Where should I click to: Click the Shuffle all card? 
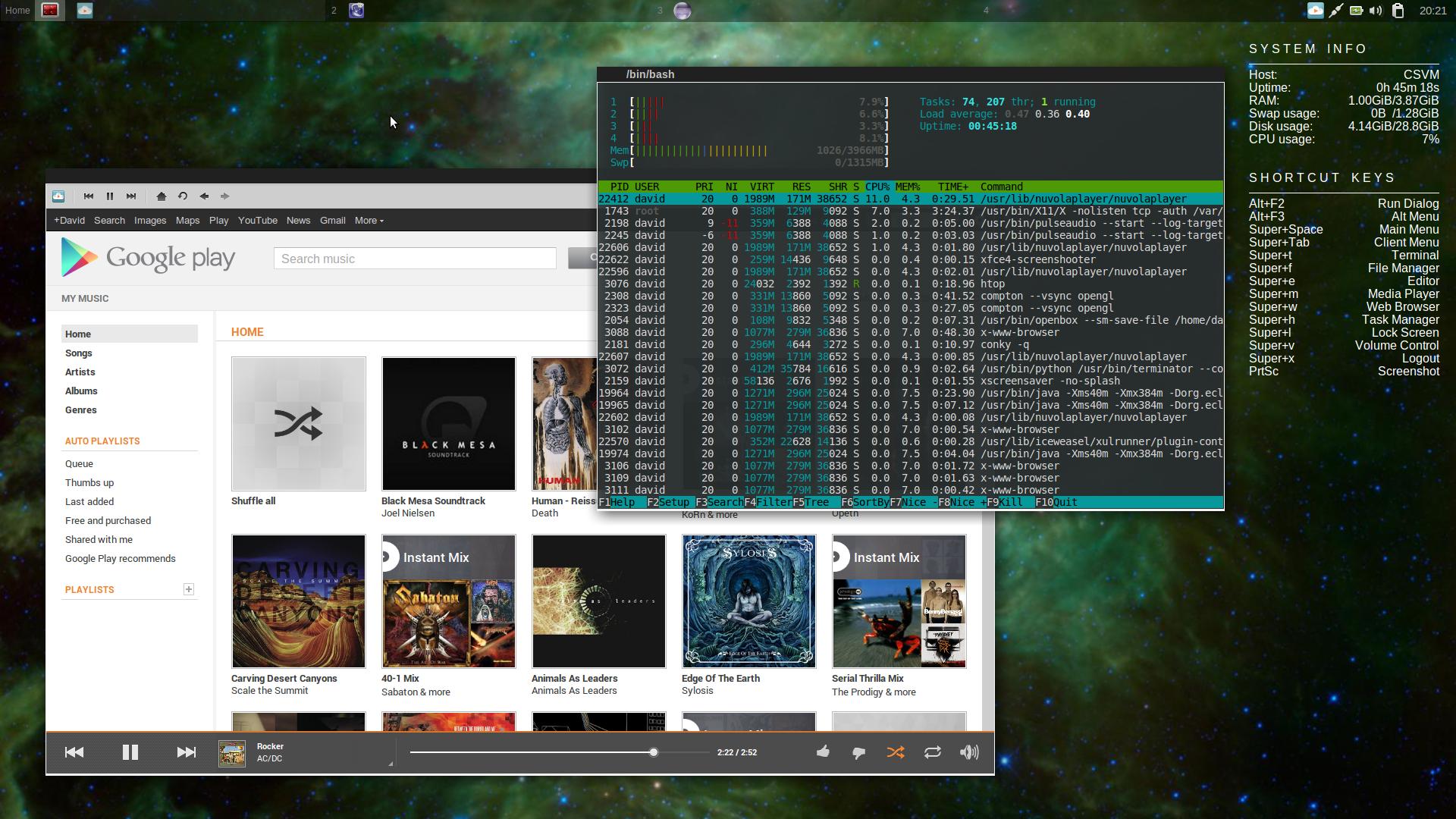coord(299,424)
